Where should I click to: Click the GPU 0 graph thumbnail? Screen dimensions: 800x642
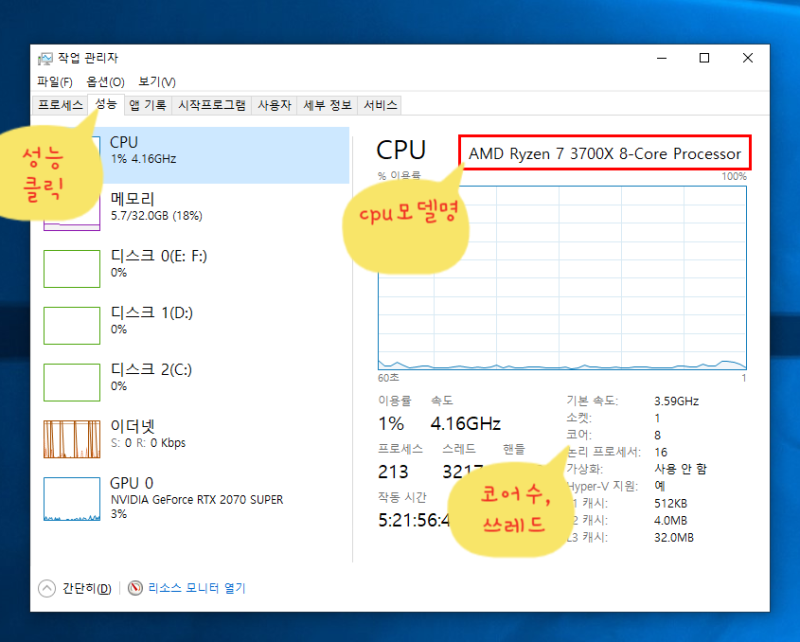click(71, 499)
